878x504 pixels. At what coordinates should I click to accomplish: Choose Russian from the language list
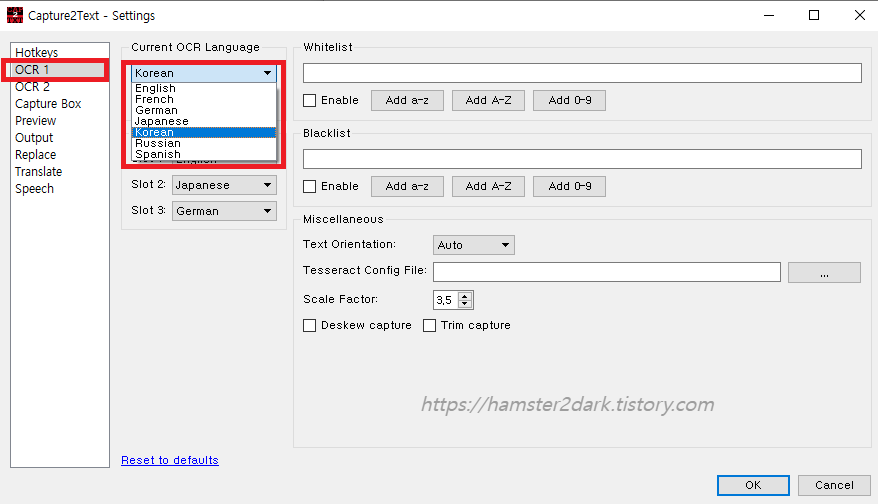tap(204, 143)
